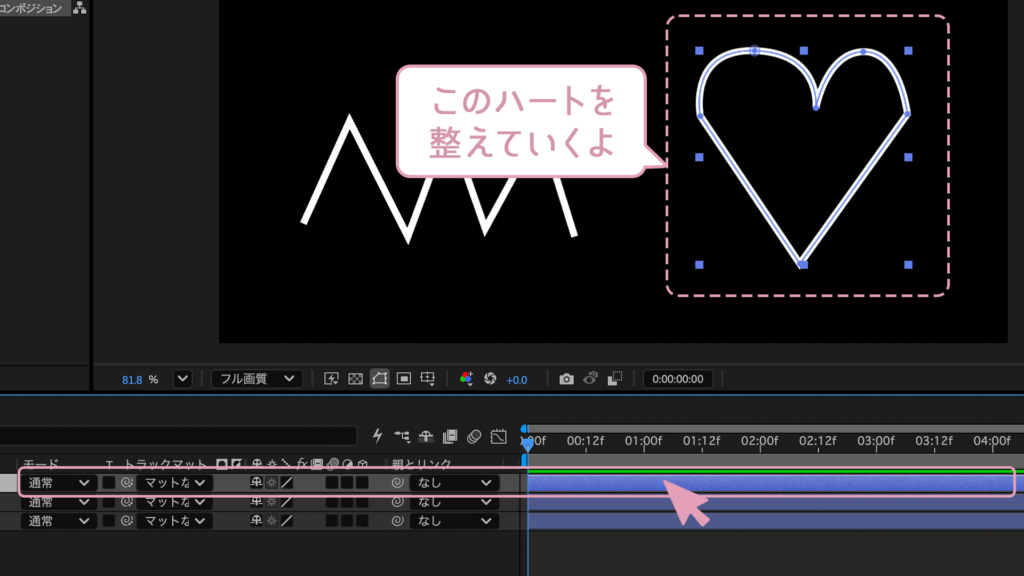1024x576 pixels.
Task: Click the first empty switch box on top layer
Action: coord(332,483)
